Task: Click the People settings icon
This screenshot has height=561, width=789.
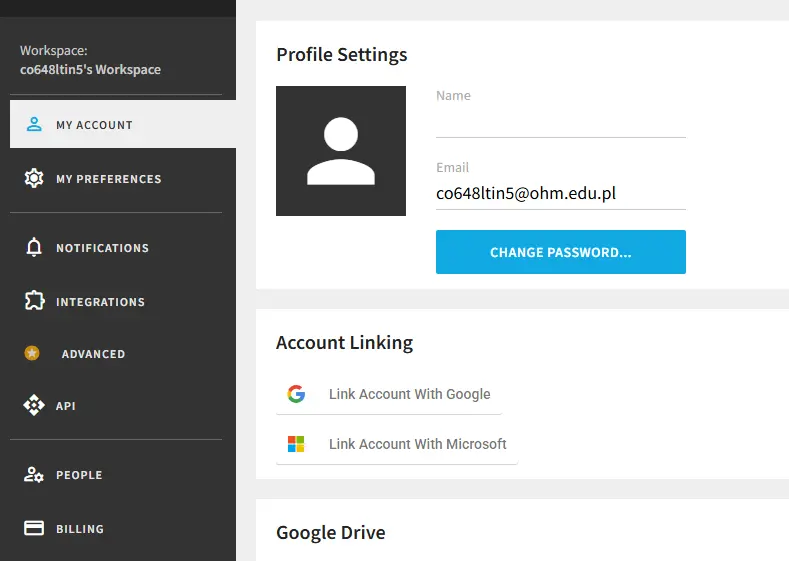Action: click(x=34, y=474)
